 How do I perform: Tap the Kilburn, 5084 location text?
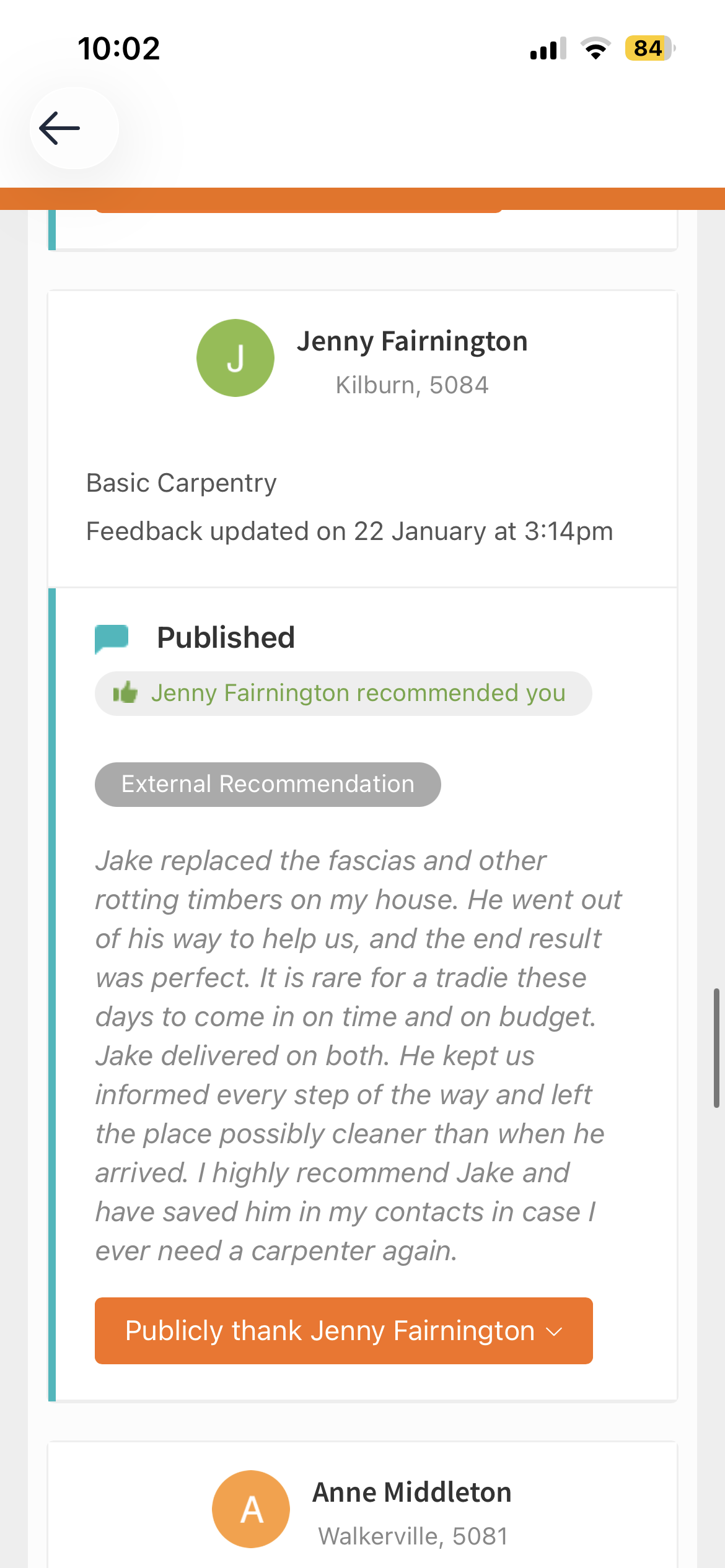tap(412, 385)
